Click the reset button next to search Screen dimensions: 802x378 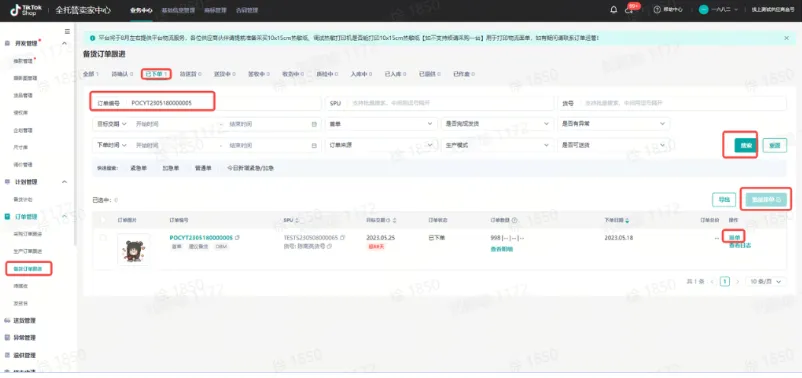[774, 145]
